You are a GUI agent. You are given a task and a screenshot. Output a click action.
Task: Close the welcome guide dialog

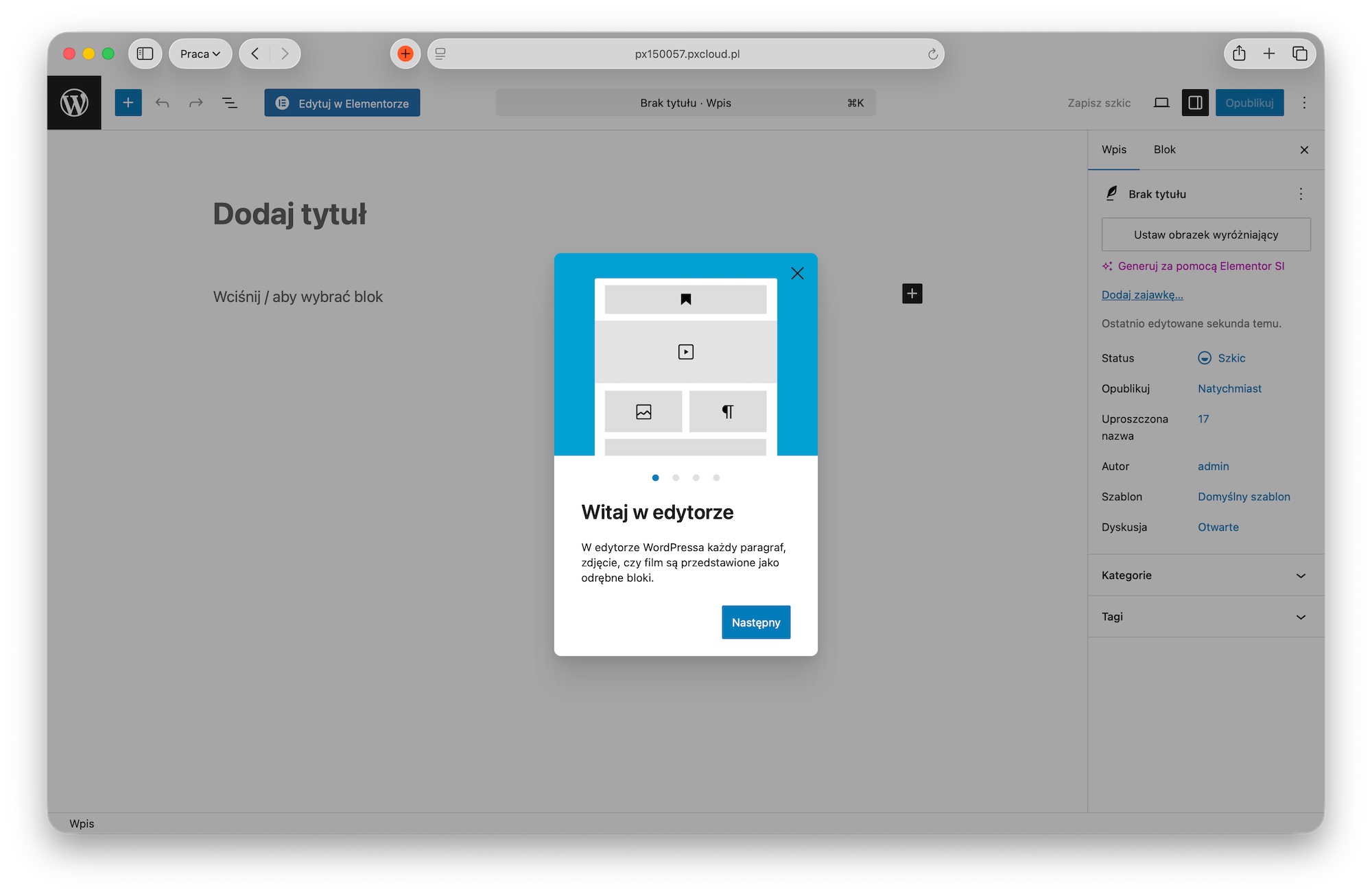tap(797, 274)
